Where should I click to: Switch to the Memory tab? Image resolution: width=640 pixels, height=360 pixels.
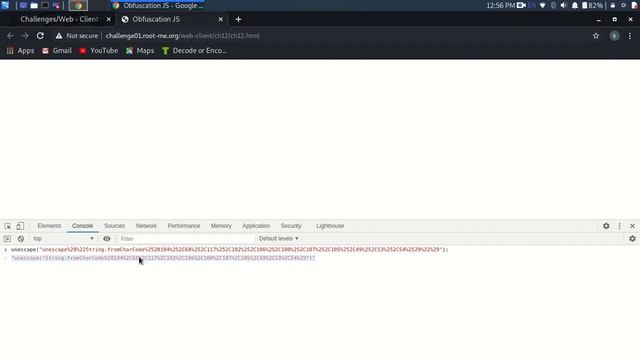pos(221,226)
